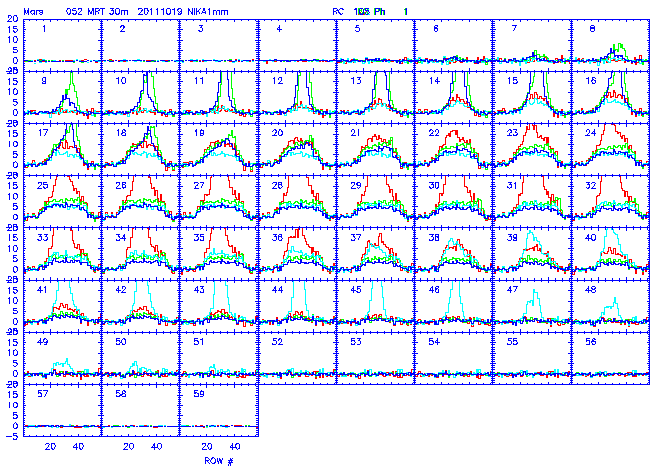
Task: Select plot panel 23
Action: point(530,148)
